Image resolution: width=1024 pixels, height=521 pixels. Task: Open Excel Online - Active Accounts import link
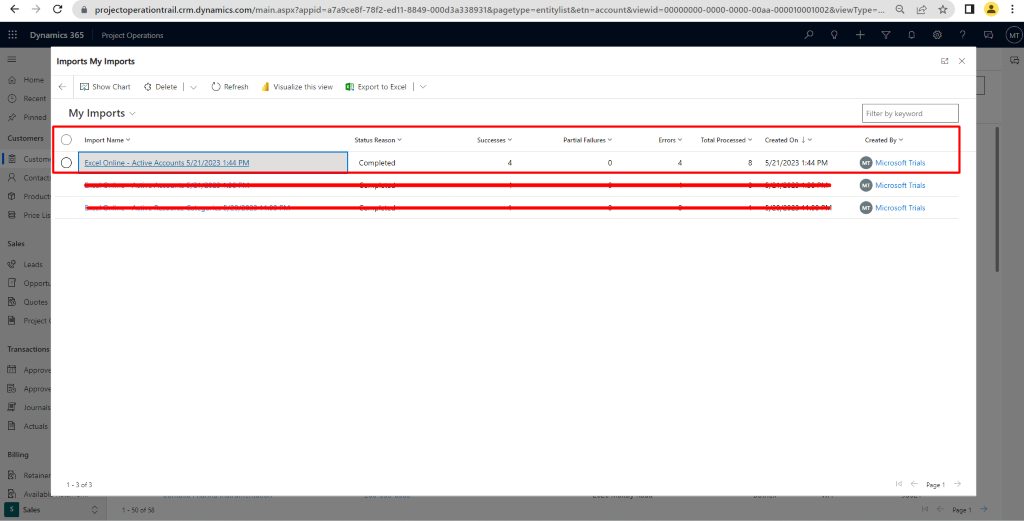coord(166,162)
